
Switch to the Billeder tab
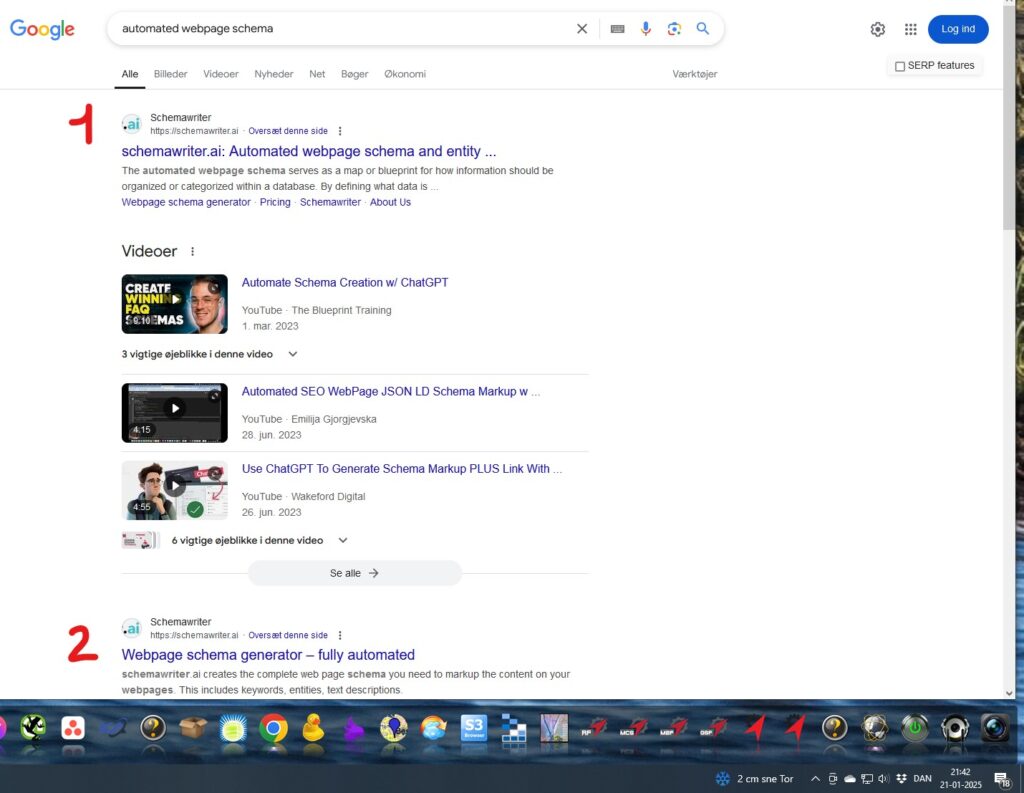[x=170, y=74]
